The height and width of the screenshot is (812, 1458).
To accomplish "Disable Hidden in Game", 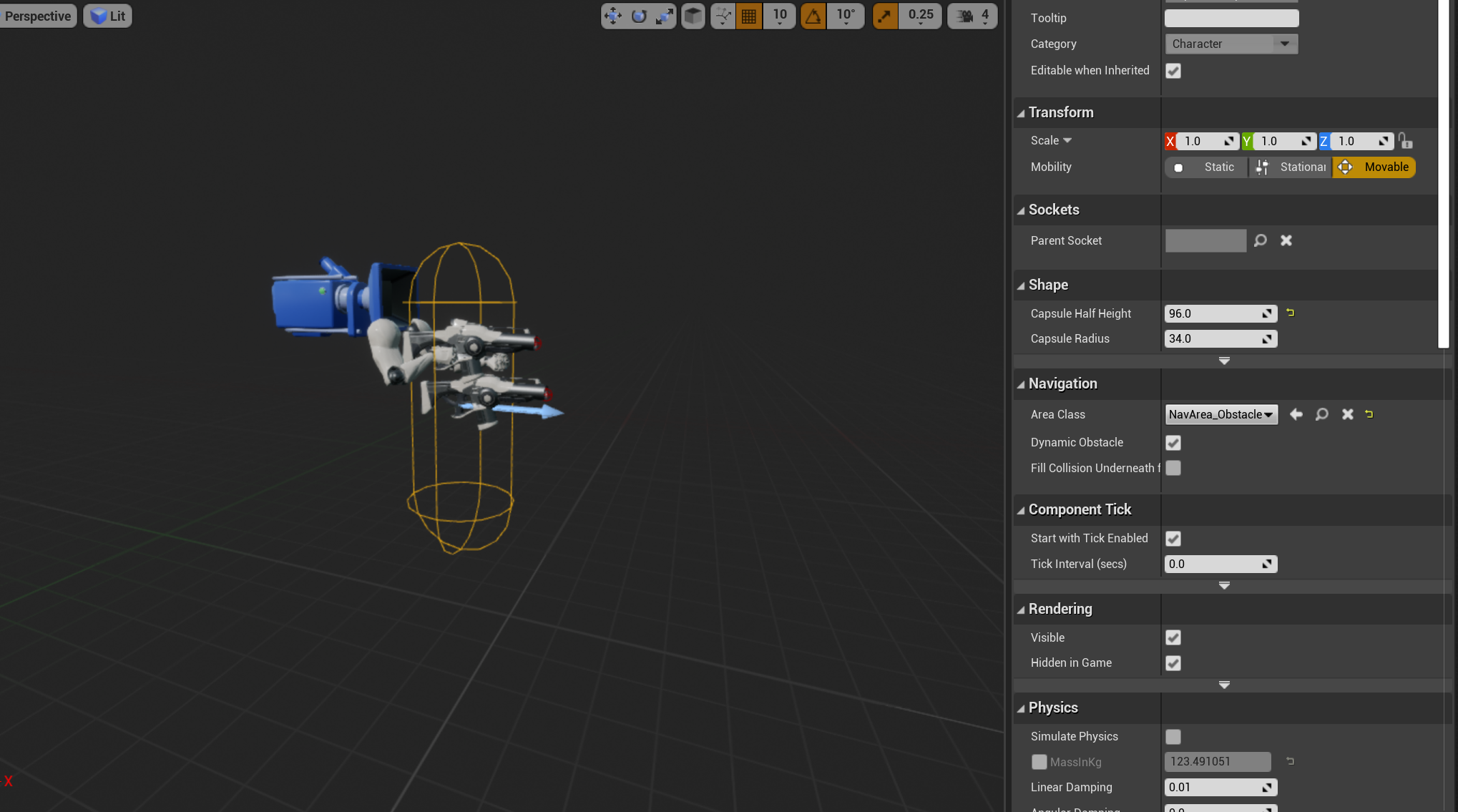I will (1173, 663).
